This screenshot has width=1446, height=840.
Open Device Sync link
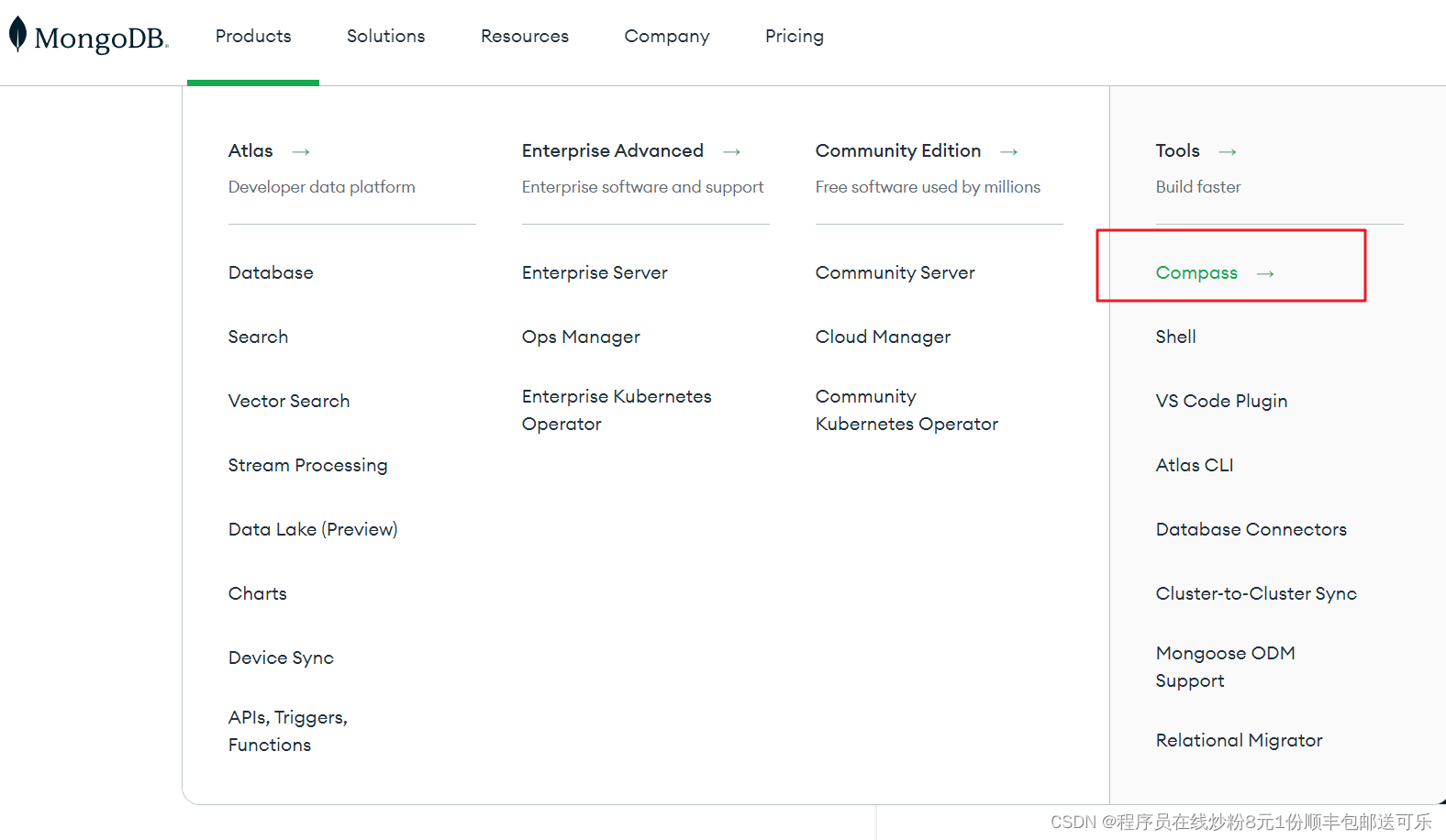tap(281, 658)
